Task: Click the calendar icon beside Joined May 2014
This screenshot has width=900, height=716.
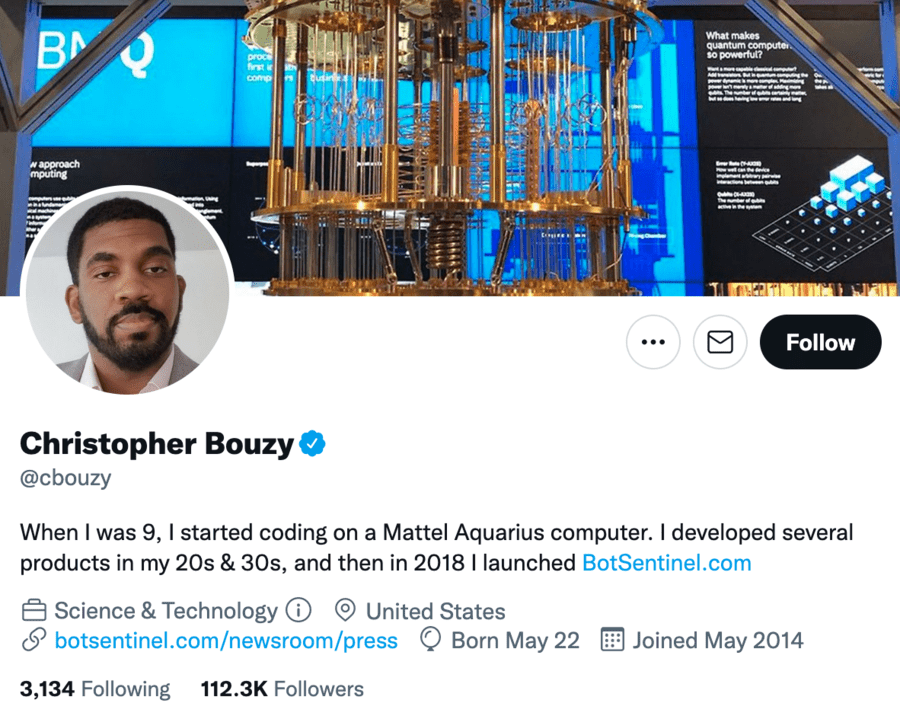Action: 612,640
